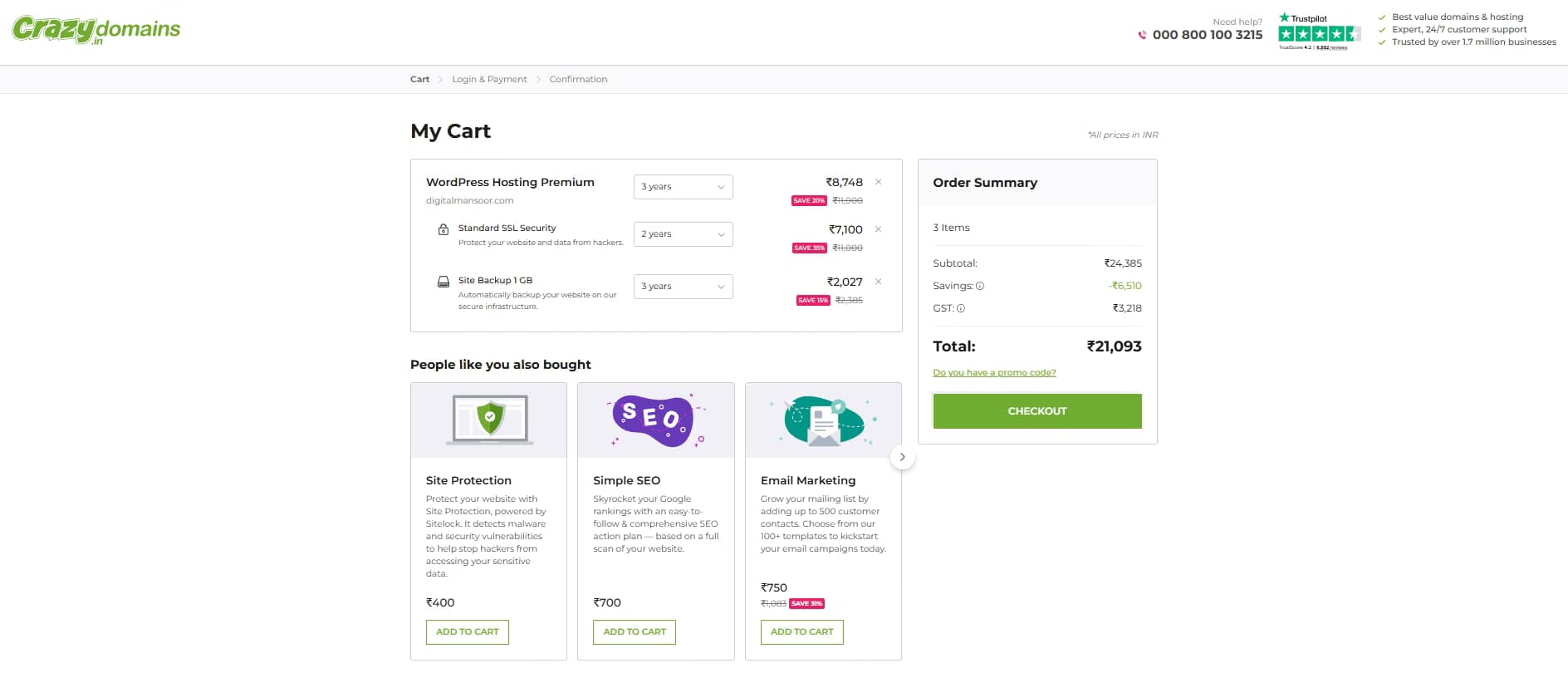Screen dimensions: 1568x673
Task: Open Site Protection shield illustration
Action: pos(489,420)
